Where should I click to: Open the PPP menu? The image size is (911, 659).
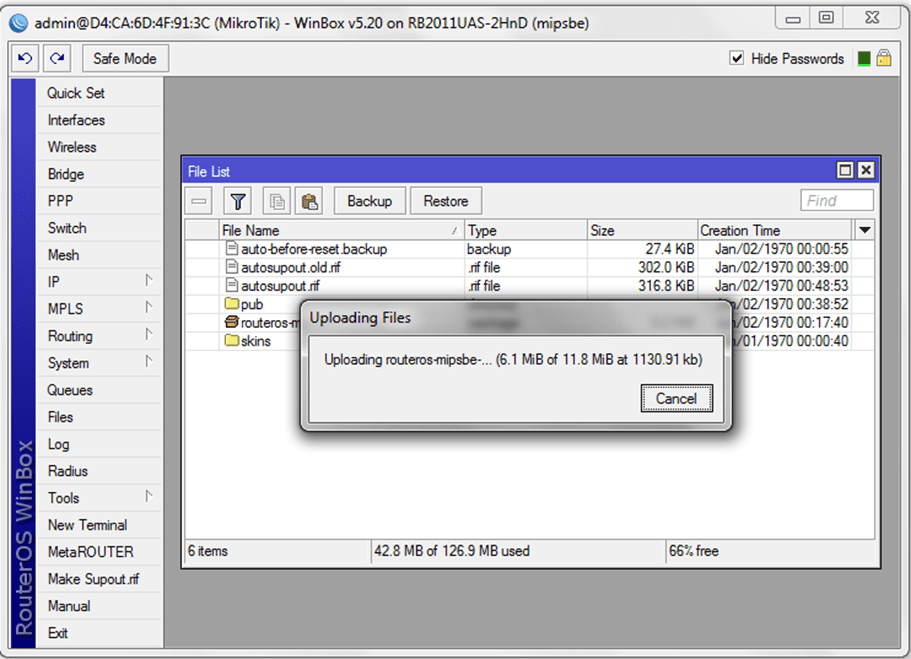click(x=99, y=201)
